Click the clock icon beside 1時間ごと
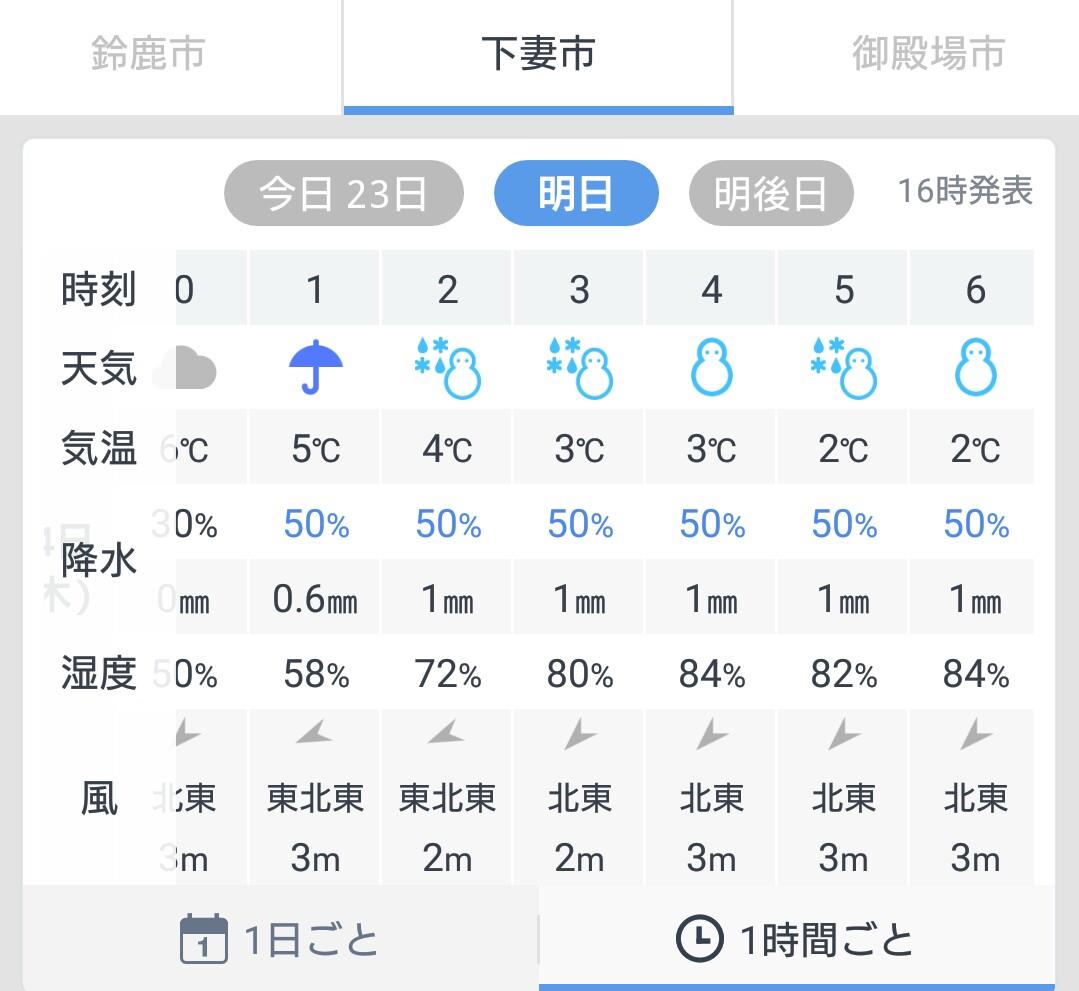The width and height of the screenshot is (1079, 991). 699,938
